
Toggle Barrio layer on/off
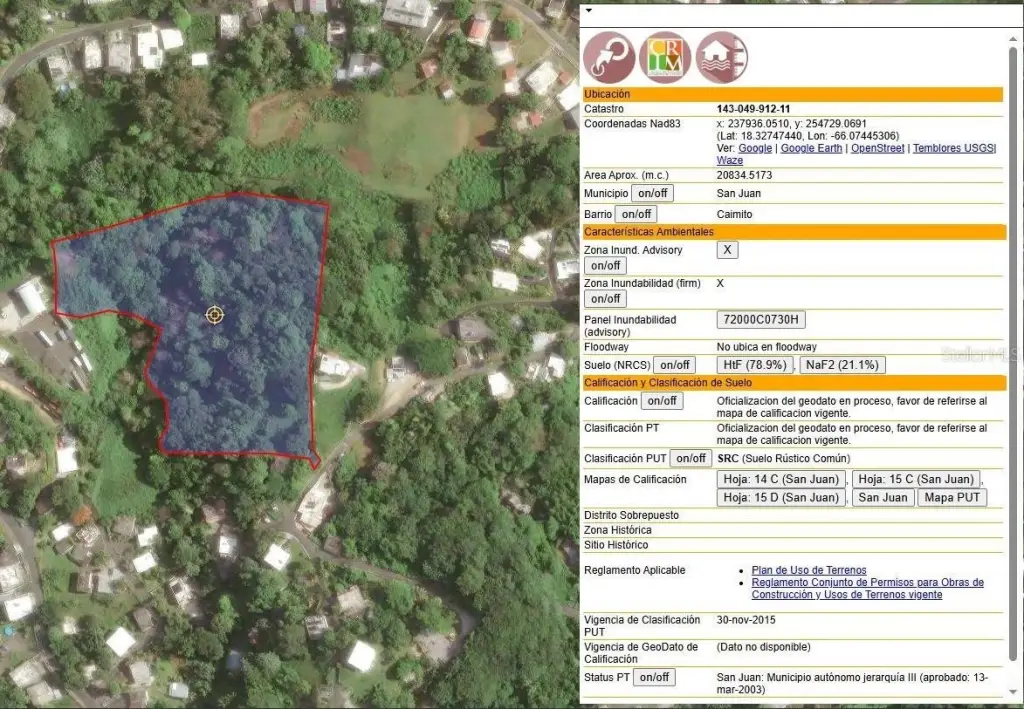tap(635, 214)
